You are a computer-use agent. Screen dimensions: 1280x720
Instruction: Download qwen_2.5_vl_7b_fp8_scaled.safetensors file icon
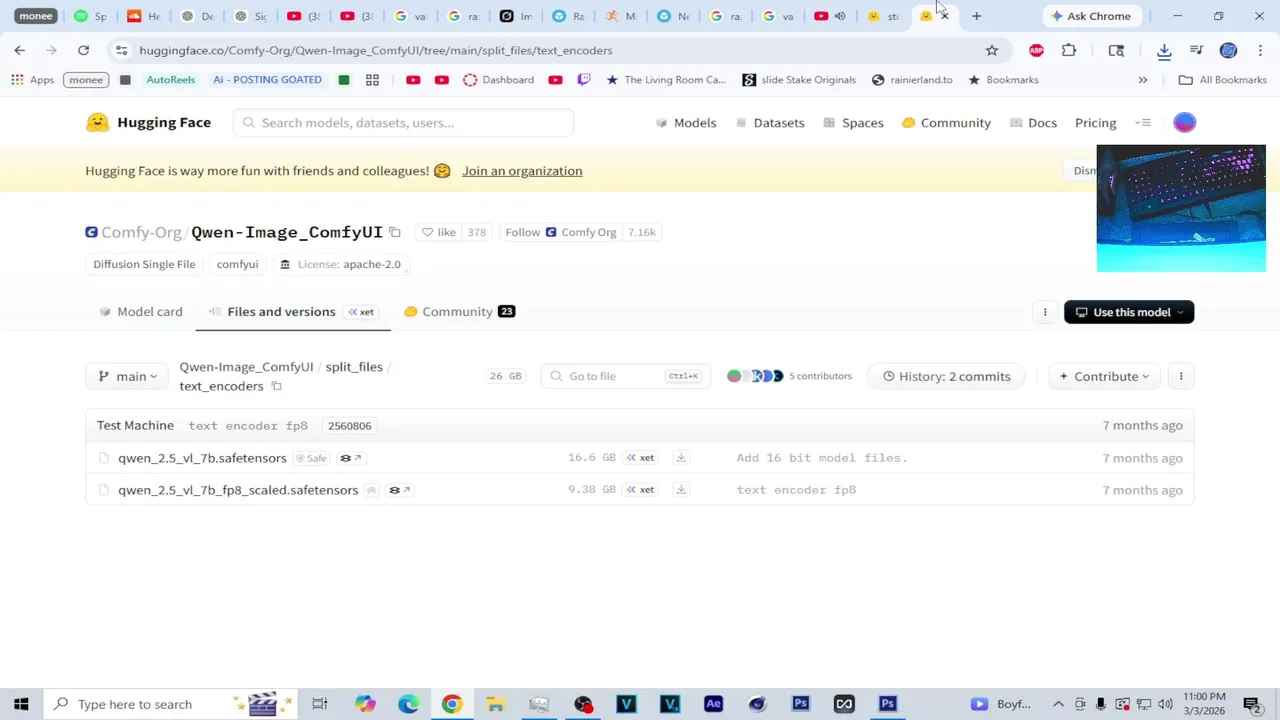click(x=681, y=490)
